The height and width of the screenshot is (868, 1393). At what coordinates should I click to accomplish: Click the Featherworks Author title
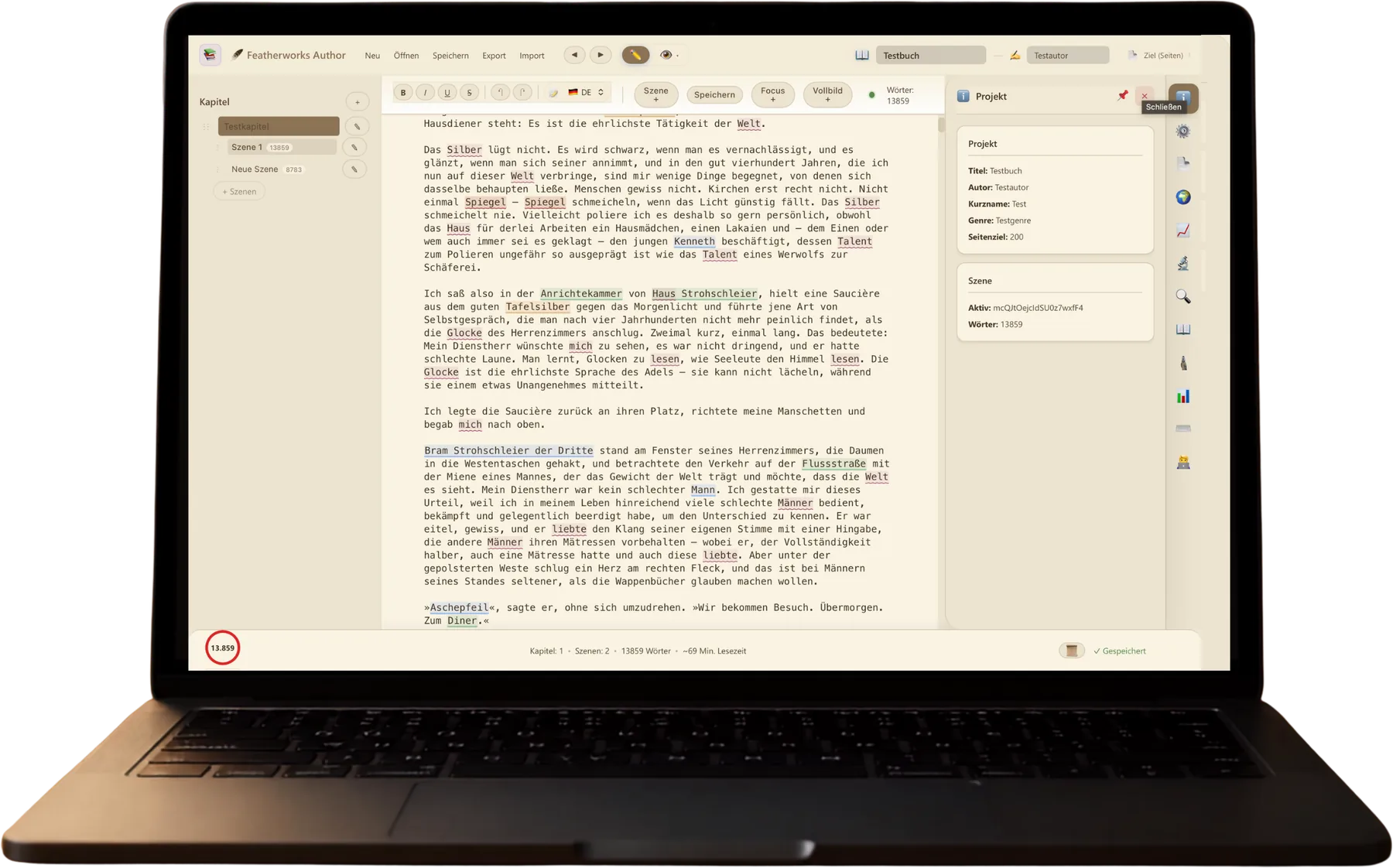coord(296,55)
